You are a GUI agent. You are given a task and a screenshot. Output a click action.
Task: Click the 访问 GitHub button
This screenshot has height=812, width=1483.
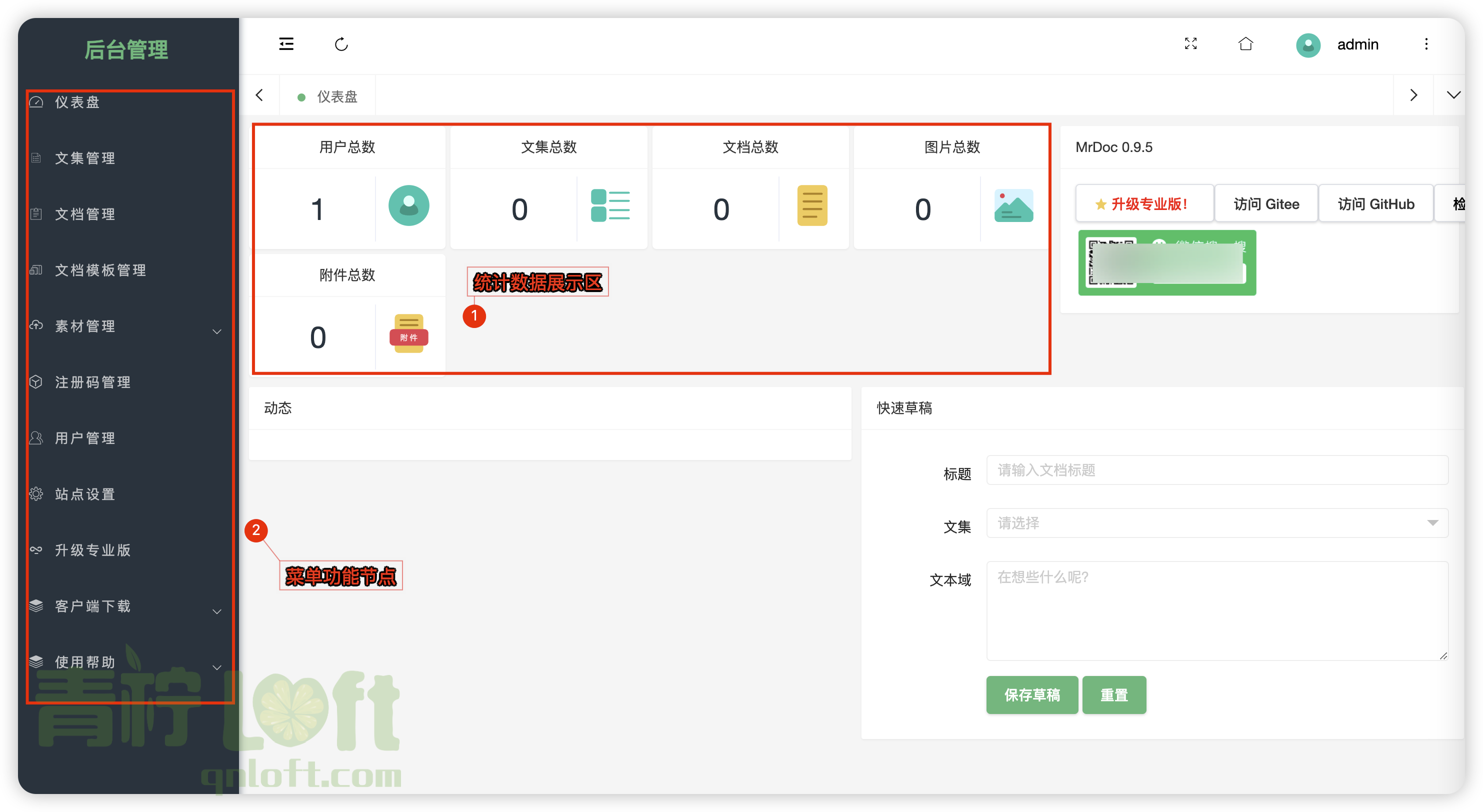click(1376, 203)
